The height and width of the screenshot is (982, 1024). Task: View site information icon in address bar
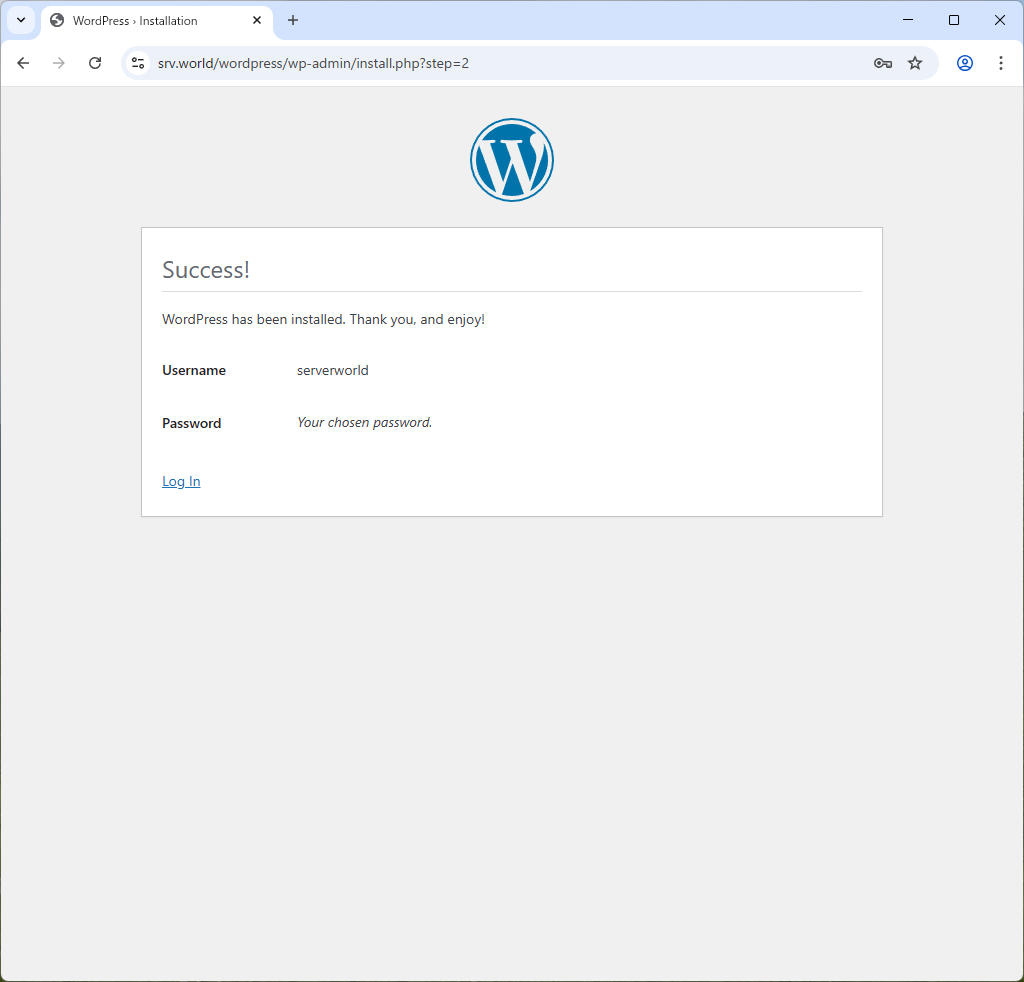(138, 63)
